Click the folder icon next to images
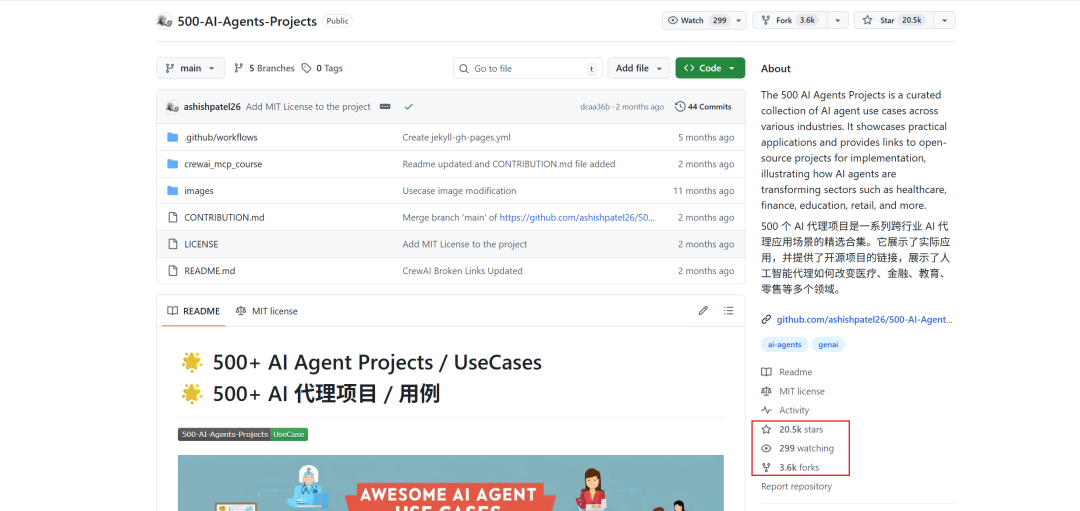The image size is (1080, 511). [172, 191]
